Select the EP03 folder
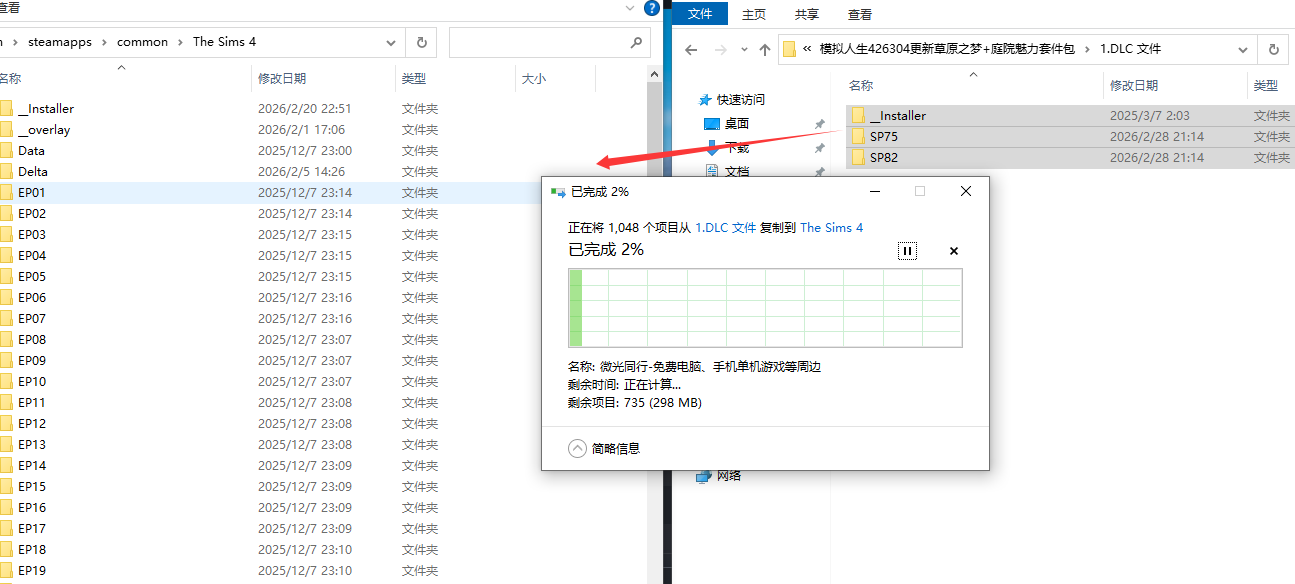 [x=32, y=234]
